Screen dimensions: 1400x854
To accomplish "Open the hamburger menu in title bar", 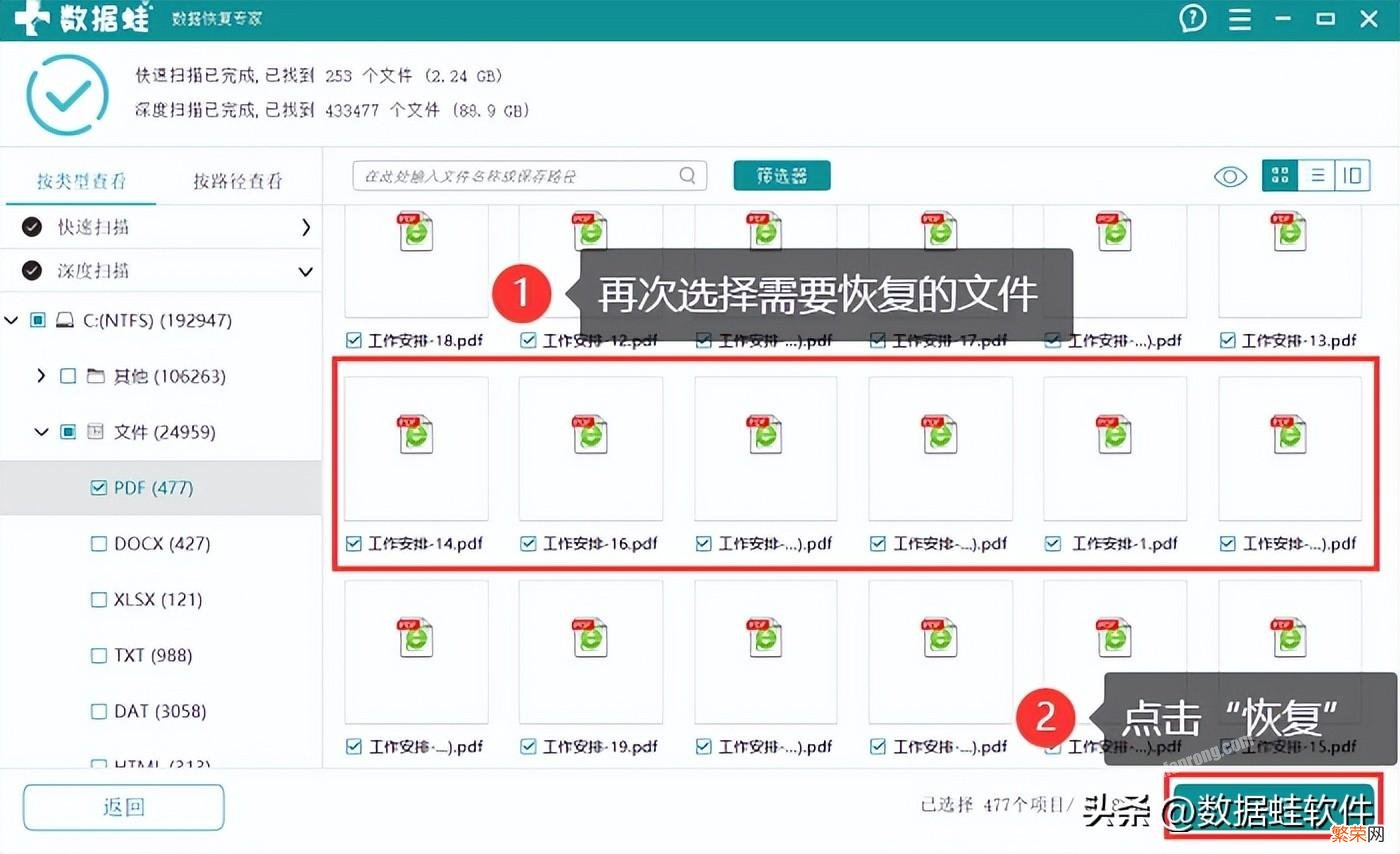I will (1240, 18).
